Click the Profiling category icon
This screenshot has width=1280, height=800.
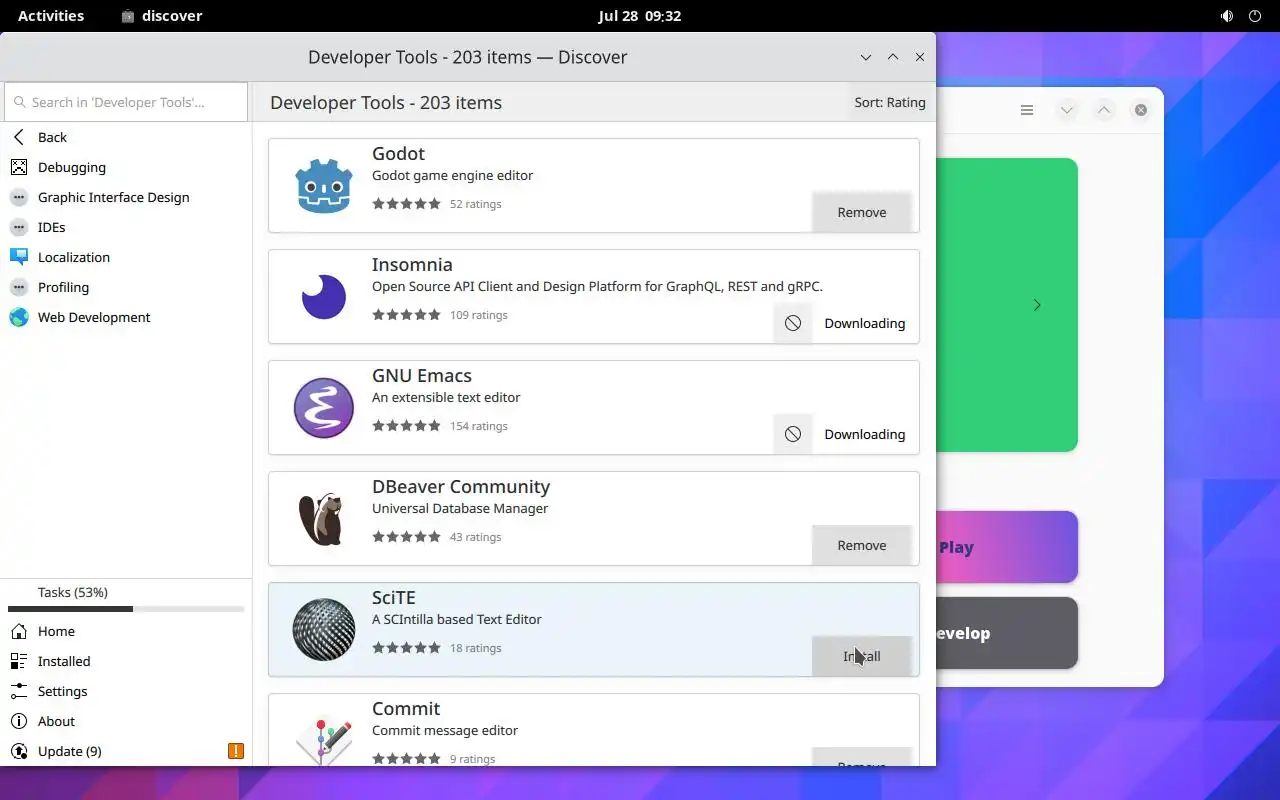[x=19, y=287]
